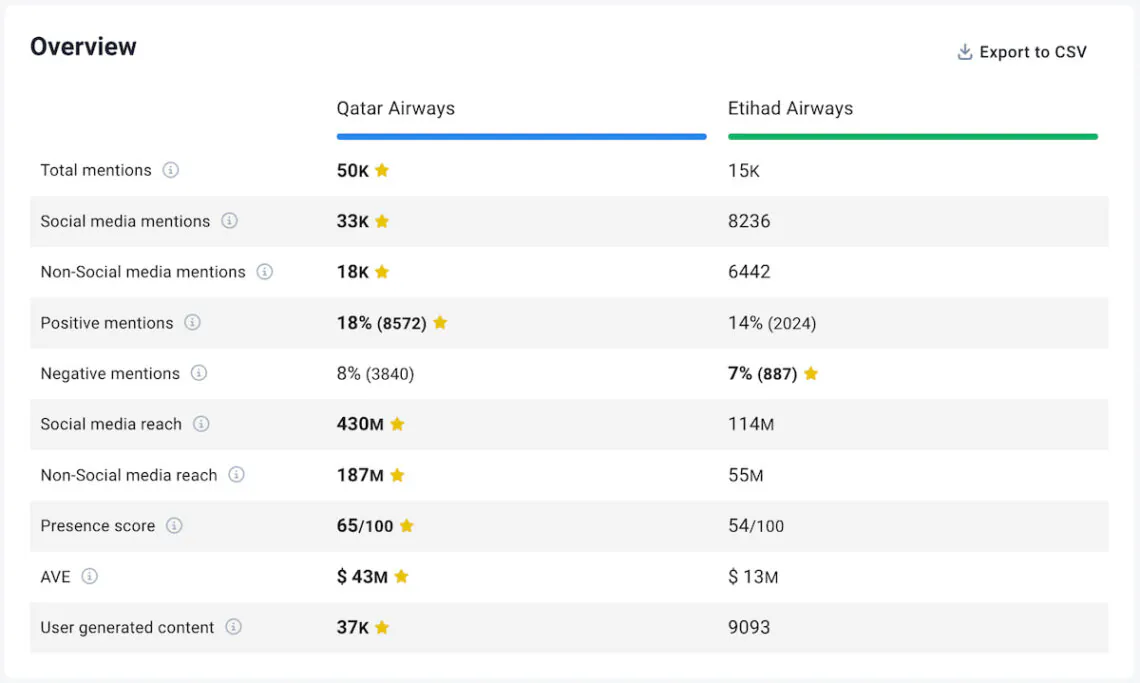
Task: Click Etihad's 54/100 presence score value
Action: click(x=756, y=526)
